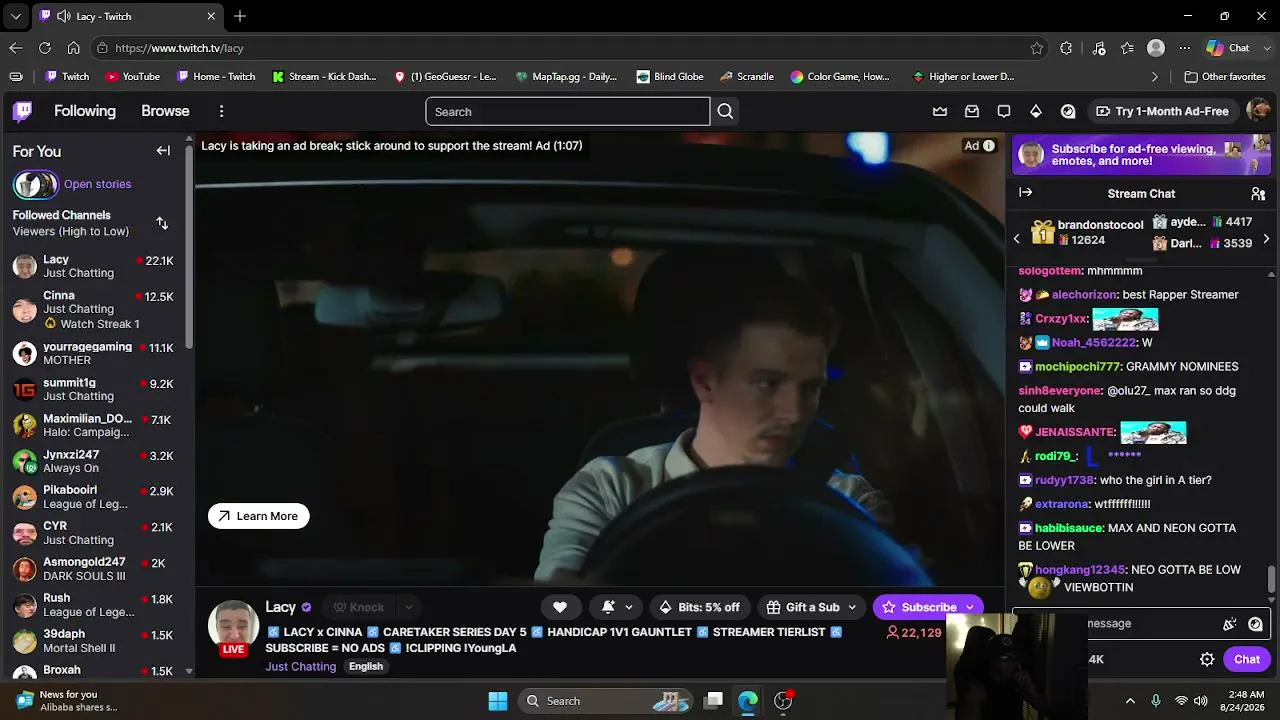
Task: Open Edge extensions puzzle icon
Action: [1066, 48]
